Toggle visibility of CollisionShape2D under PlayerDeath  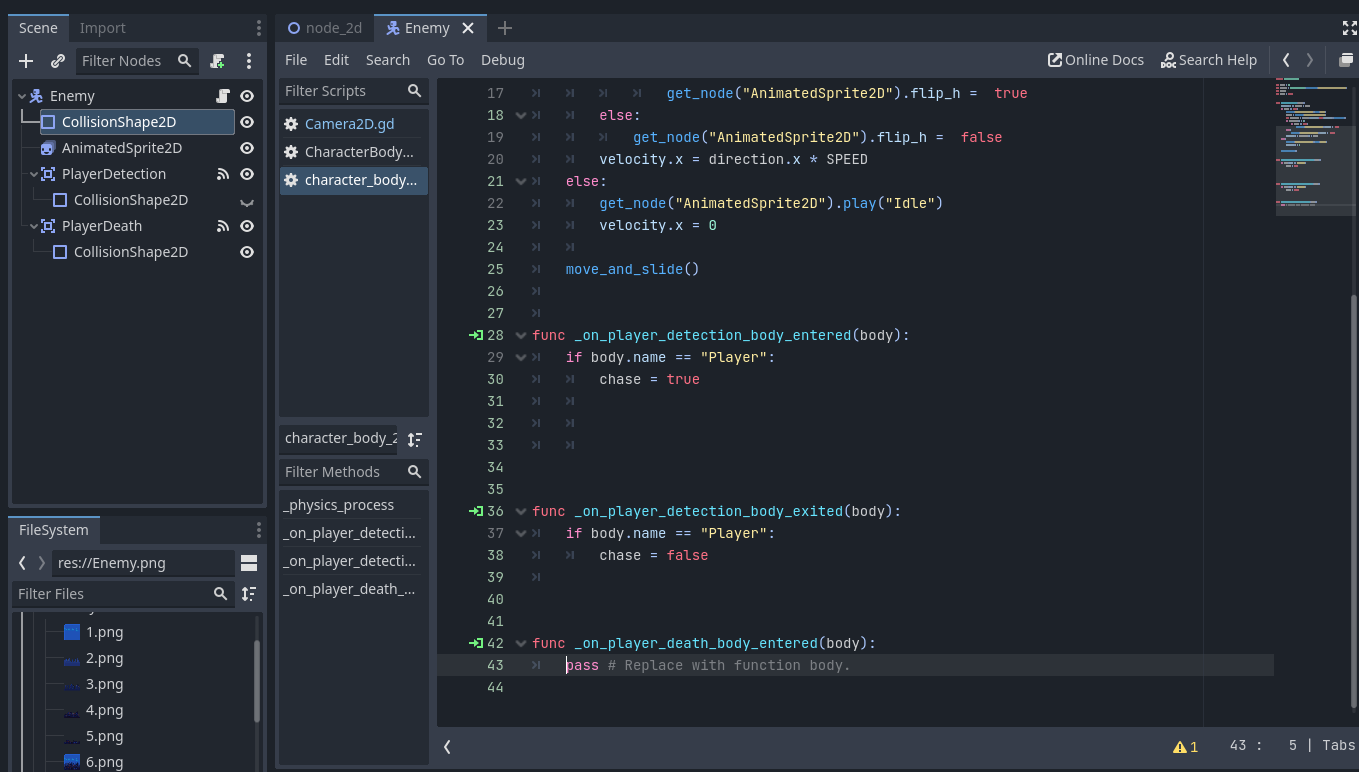247,252
